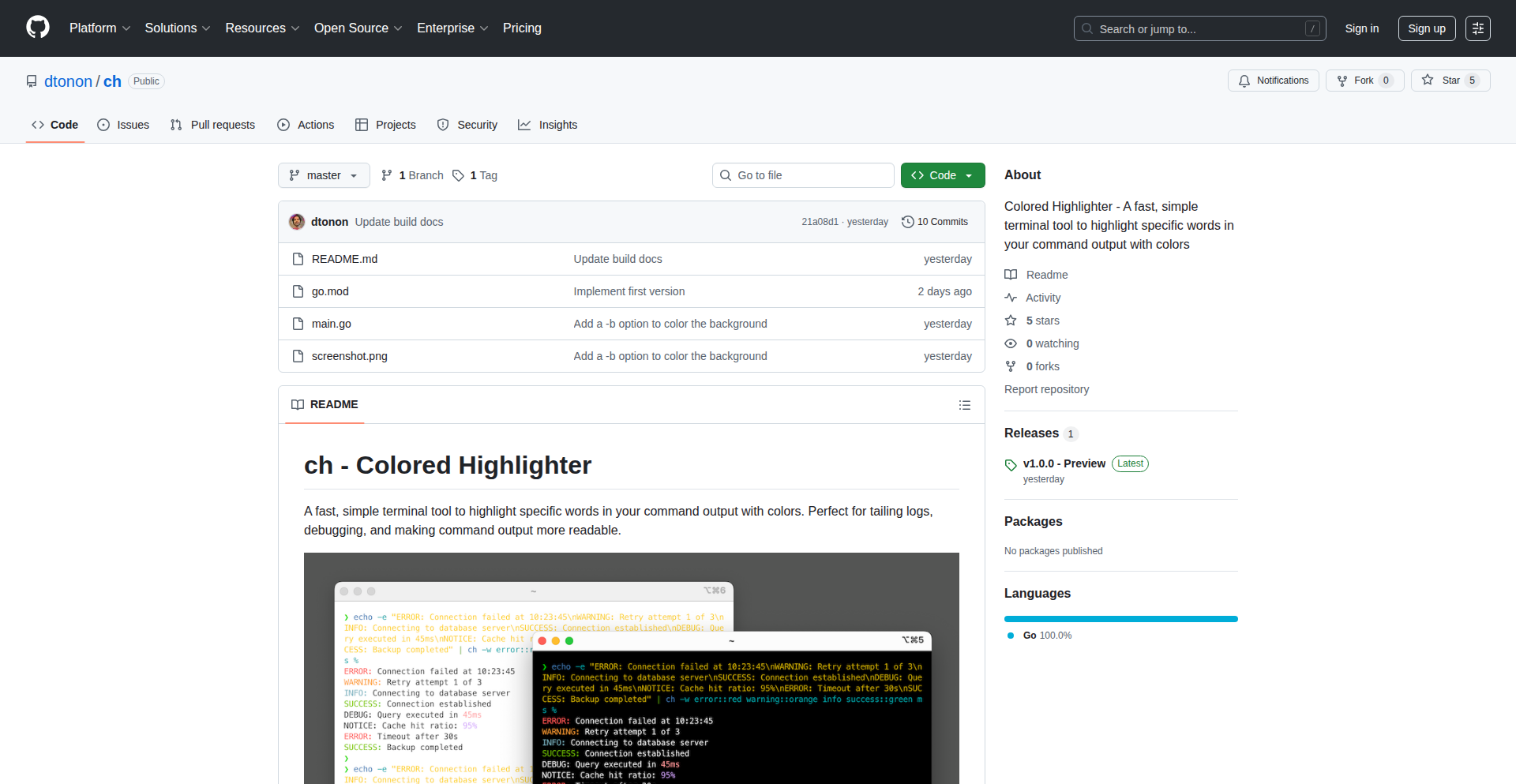Click the dtonon avatar image
The width and height of the screenshot is (1516, 784).
tap(297, 222)
